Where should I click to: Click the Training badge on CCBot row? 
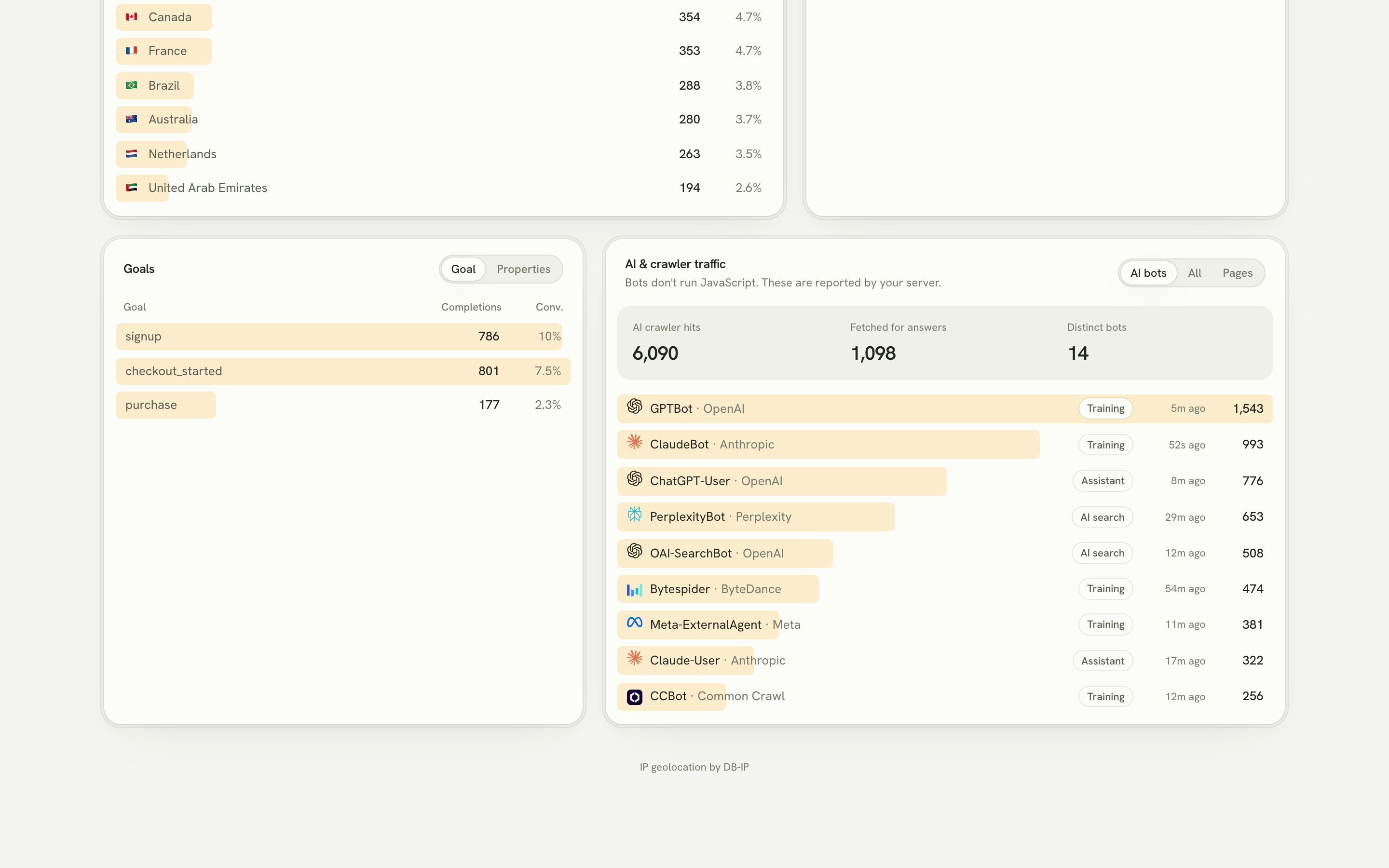(x=1105, y=696)
